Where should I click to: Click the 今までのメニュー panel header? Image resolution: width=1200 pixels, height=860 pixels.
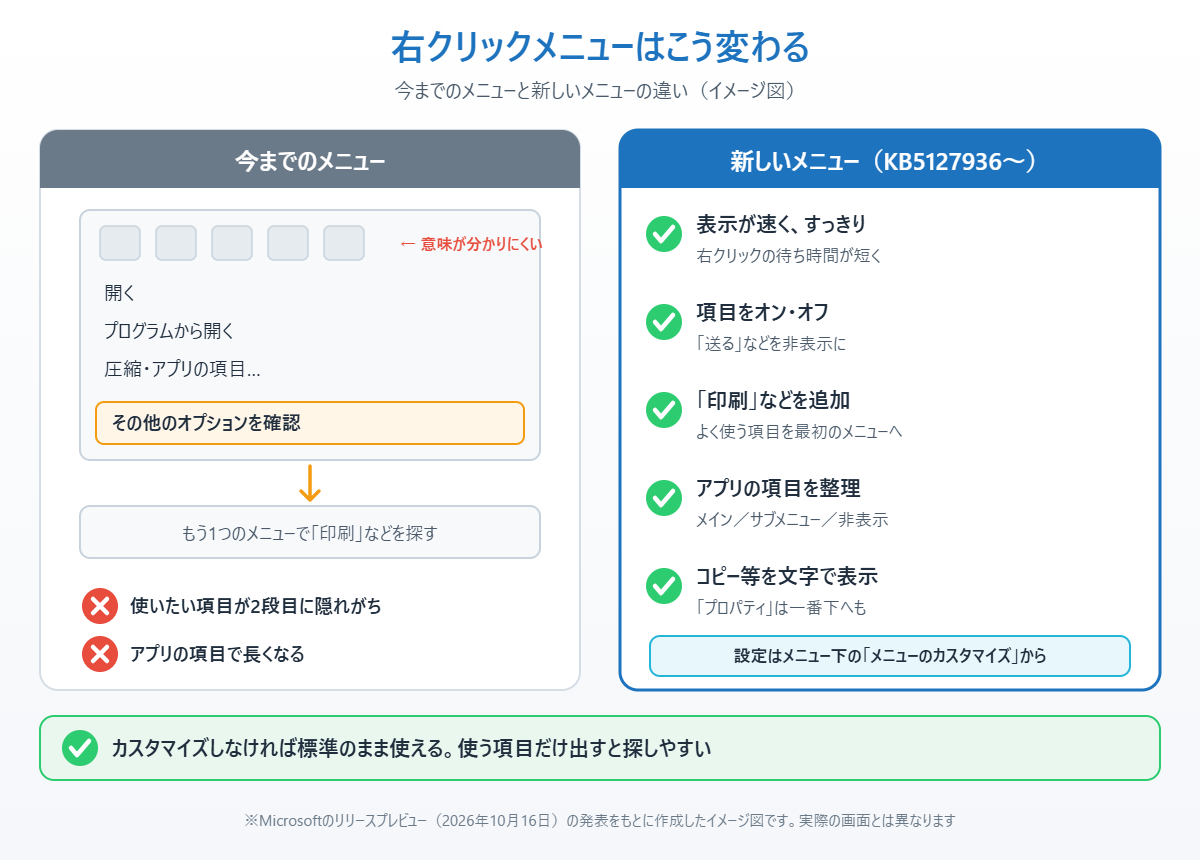coord(310,159)
